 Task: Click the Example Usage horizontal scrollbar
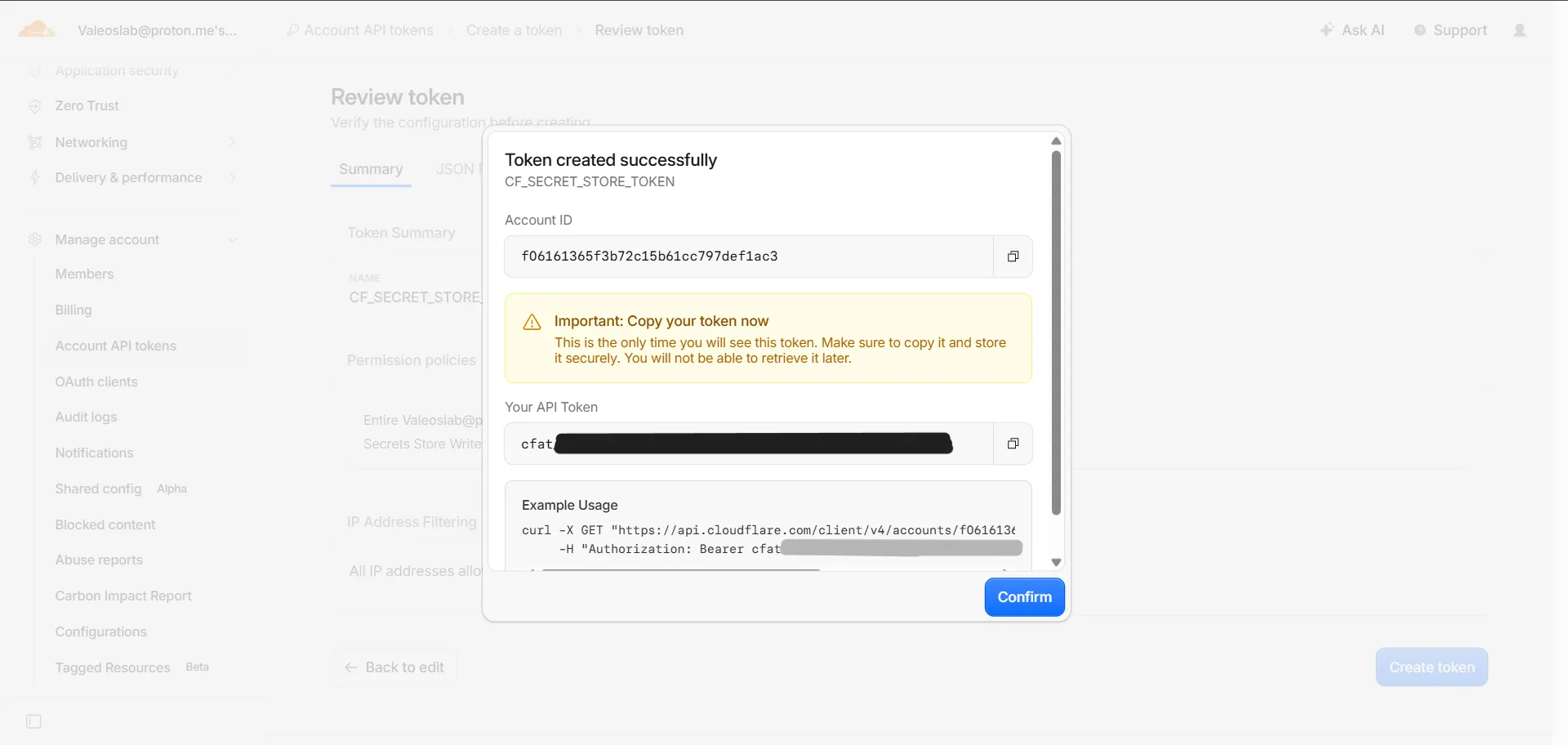tap(681, 569)
